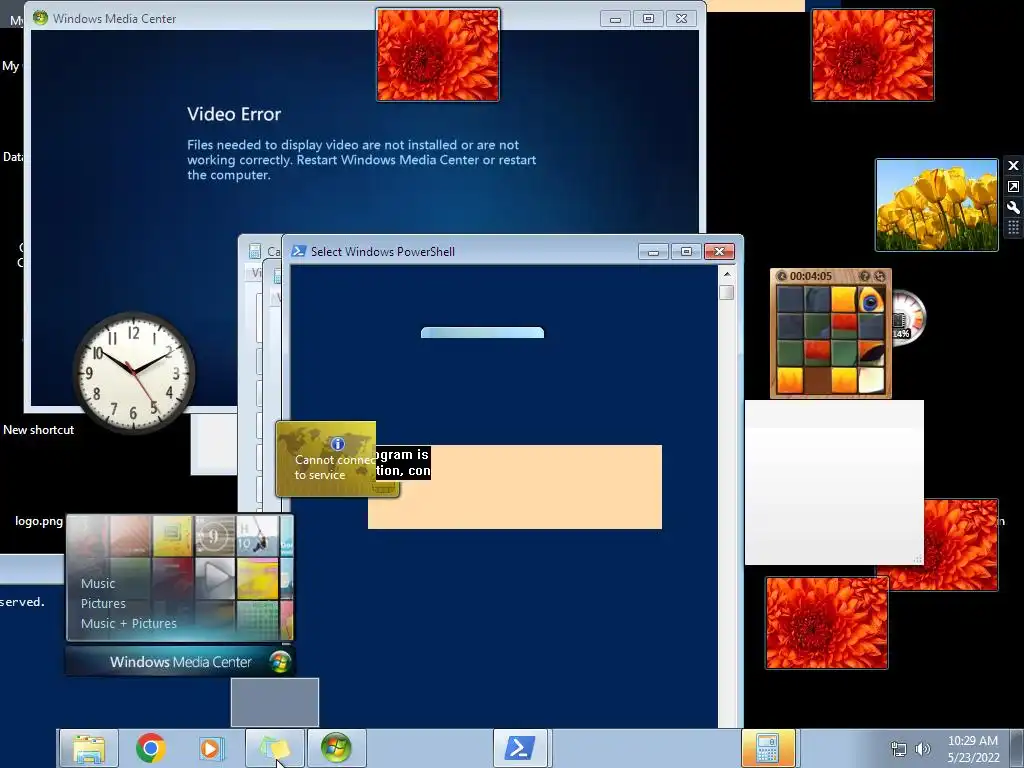Screen dimensions: 1024x768
Task: Minimize the Select Windows PowerShell window
Action: tap(653, 251)
